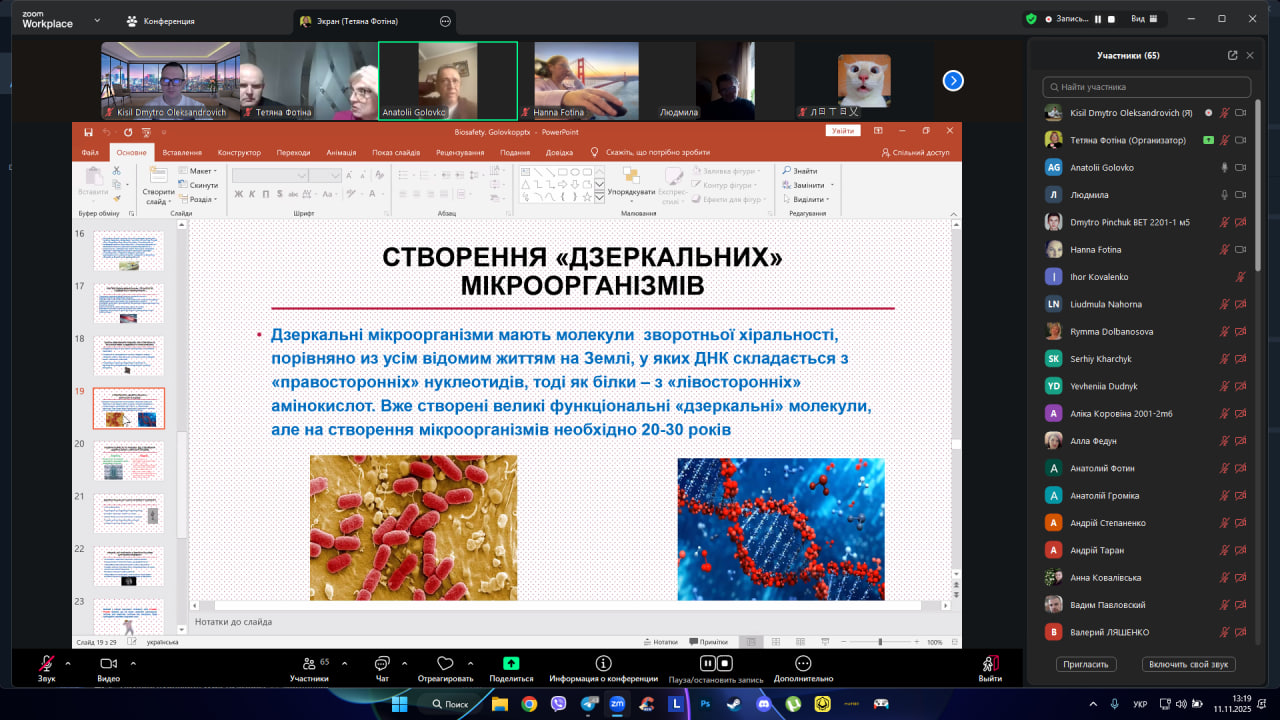Expand video options arrow next to Видео
Image resolution: width=1280 pixels, height=720 pixels.
pos(132,662)
